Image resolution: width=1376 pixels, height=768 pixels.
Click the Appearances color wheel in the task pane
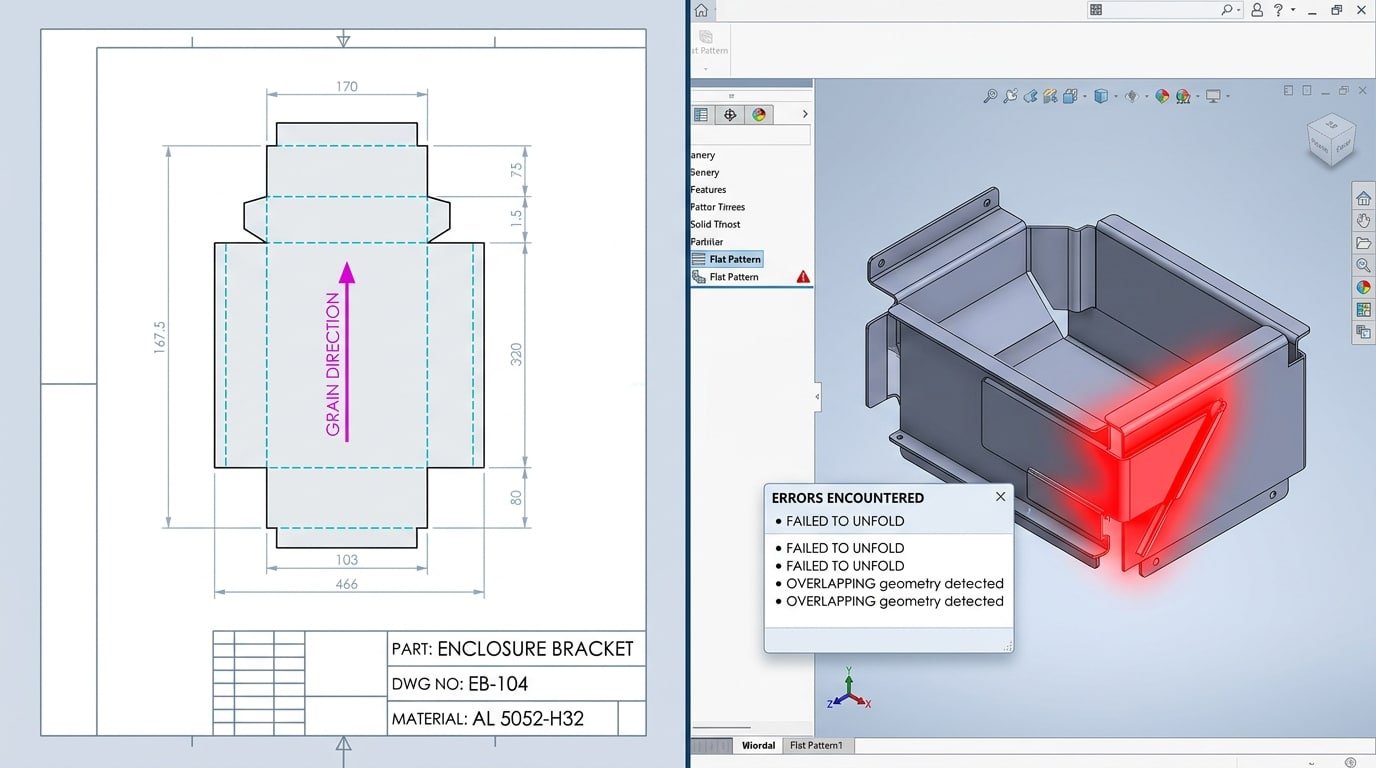coord(1361,285)
